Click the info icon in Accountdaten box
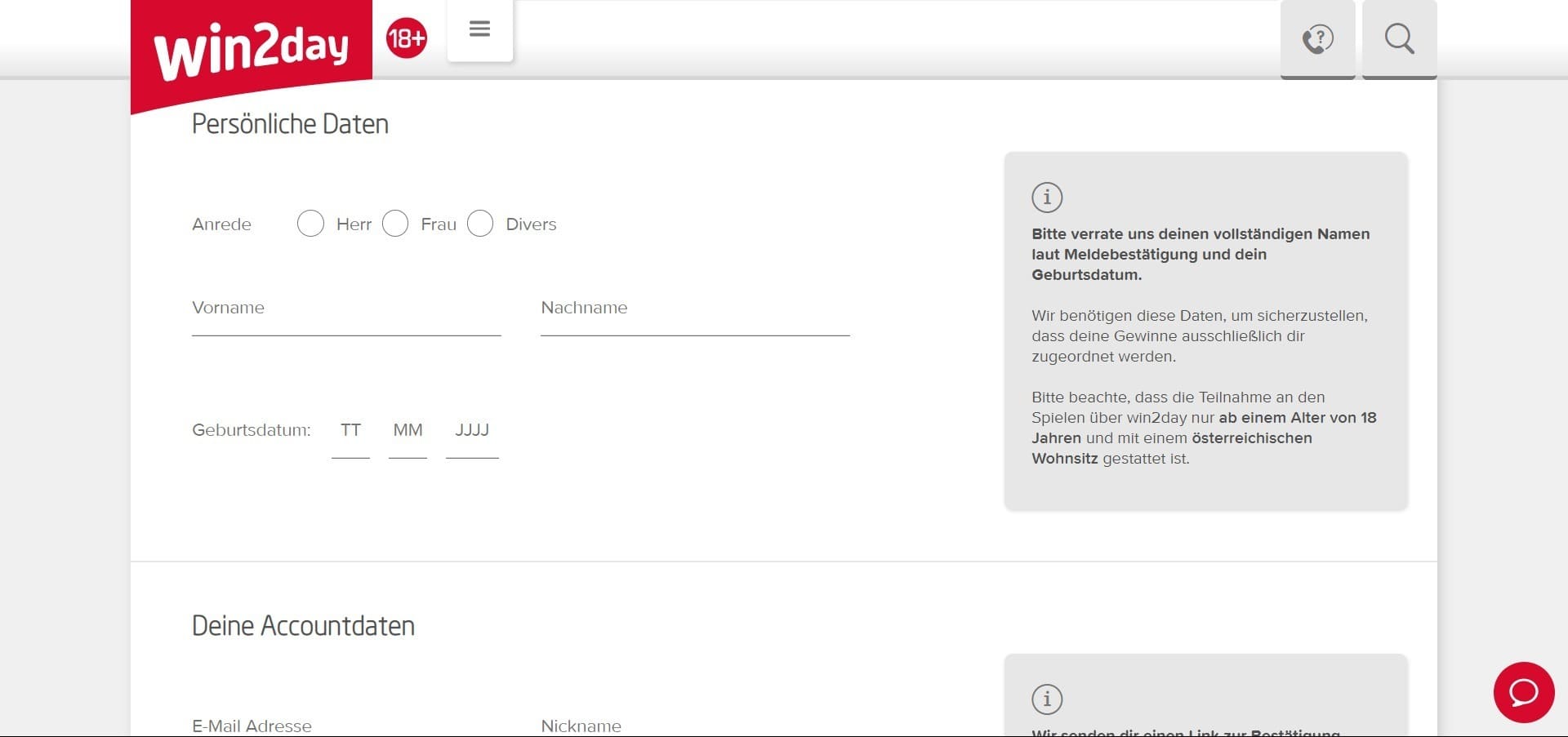The height and width of the screenshot is (737, 1568). click(x=1047, y=699)
